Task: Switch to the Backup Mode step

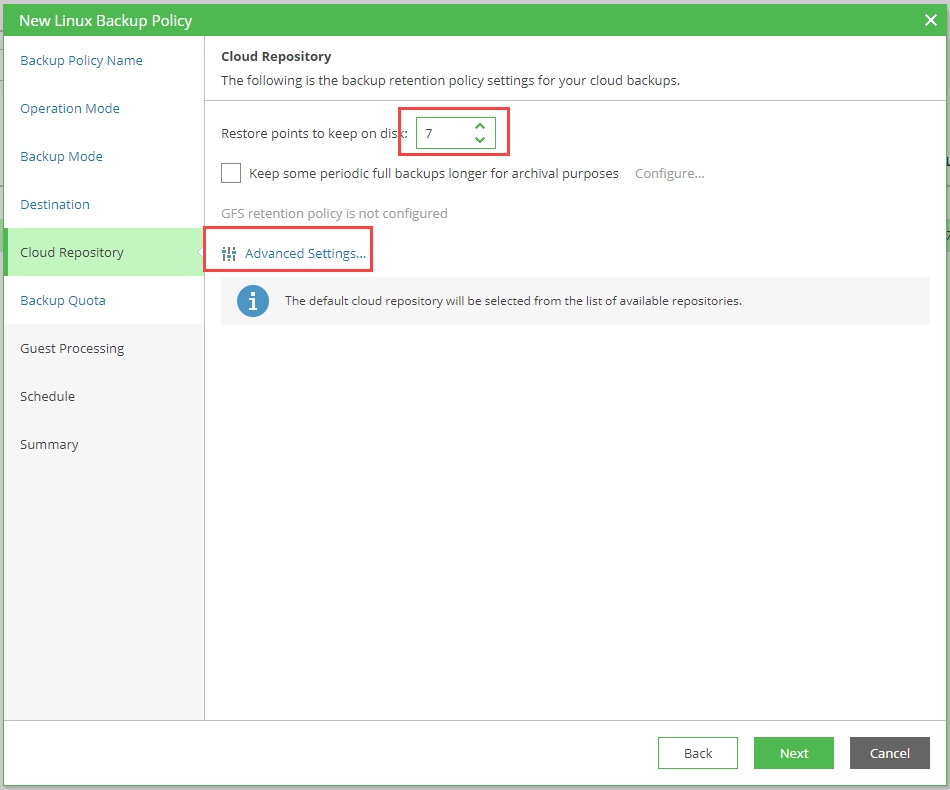Action: point(61,157)
